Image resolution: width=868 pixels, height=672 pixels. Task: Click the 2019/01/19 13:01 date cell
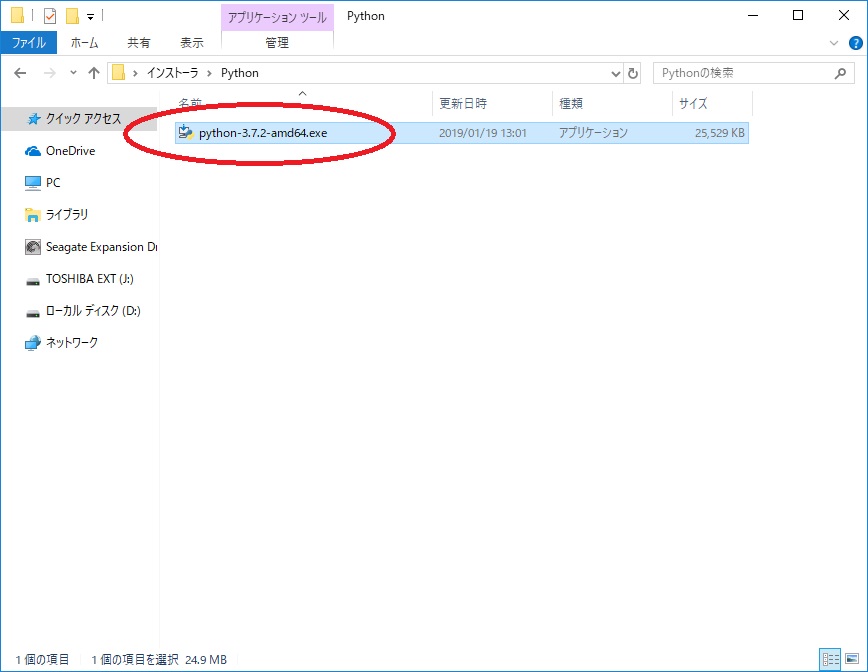483,133
